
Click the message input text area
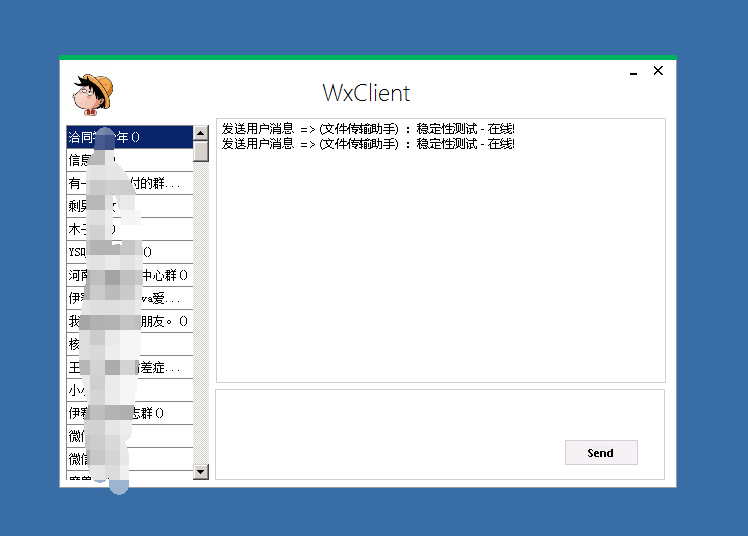coord(440,434)
